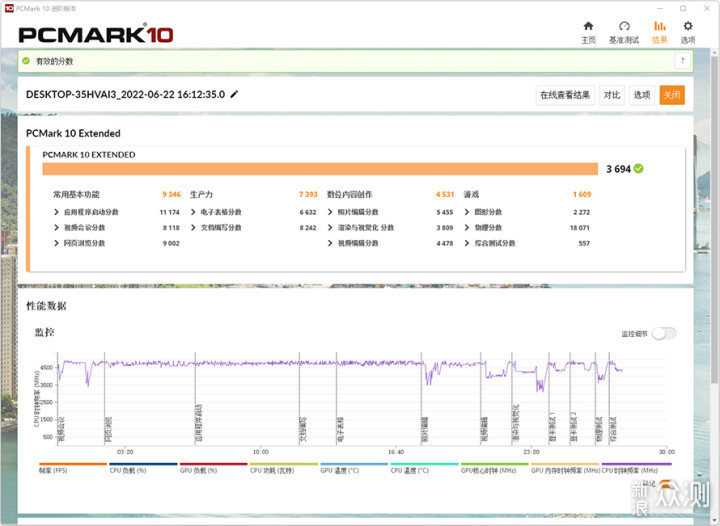Click the orange 关闭 button
This screenshot has width=720, height=526.
(x=672, y=95)
